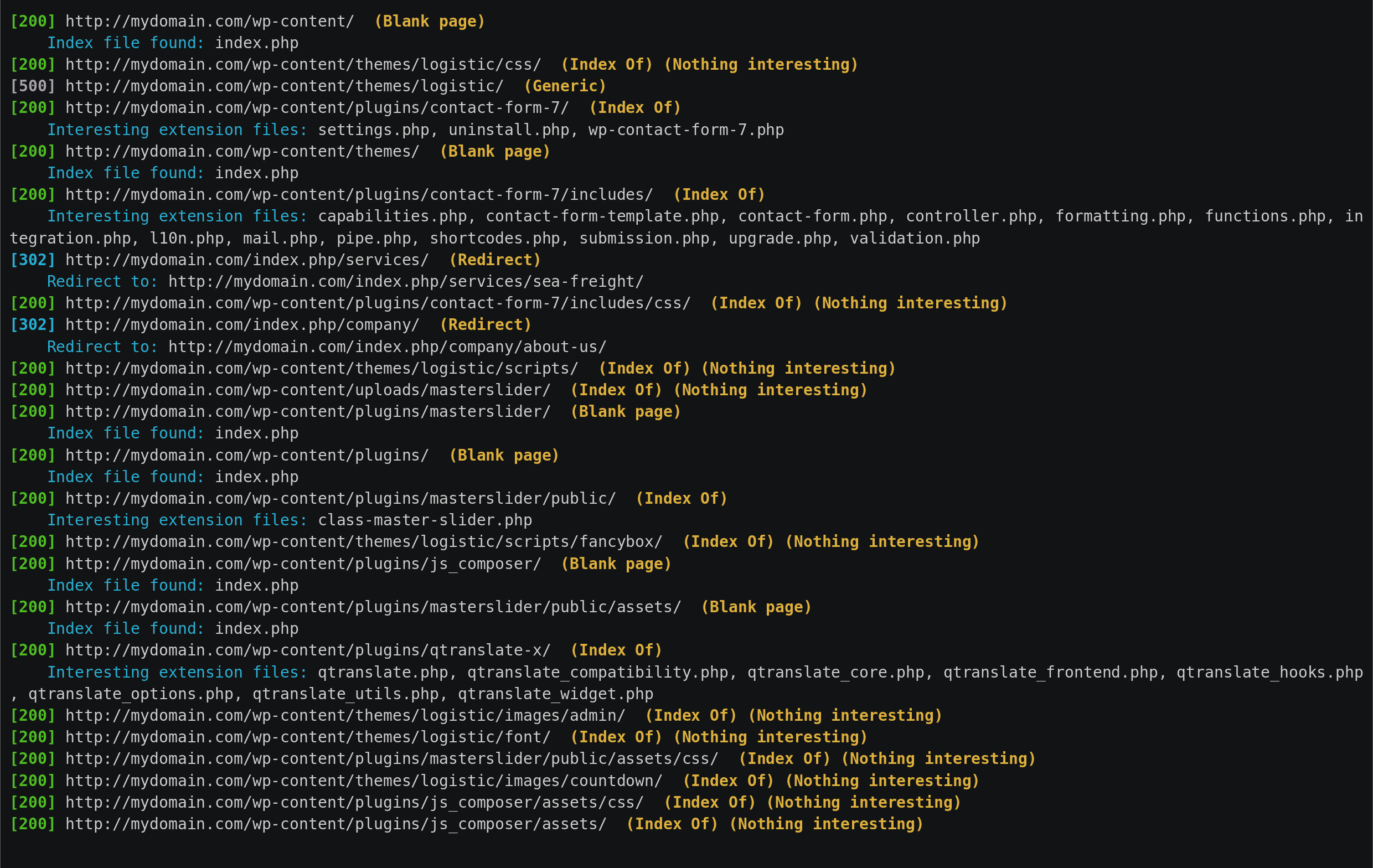This screenshot has height=868, width=1373.
Task: Select capabilities.php in the includes listing
Action: coord(393,216)
